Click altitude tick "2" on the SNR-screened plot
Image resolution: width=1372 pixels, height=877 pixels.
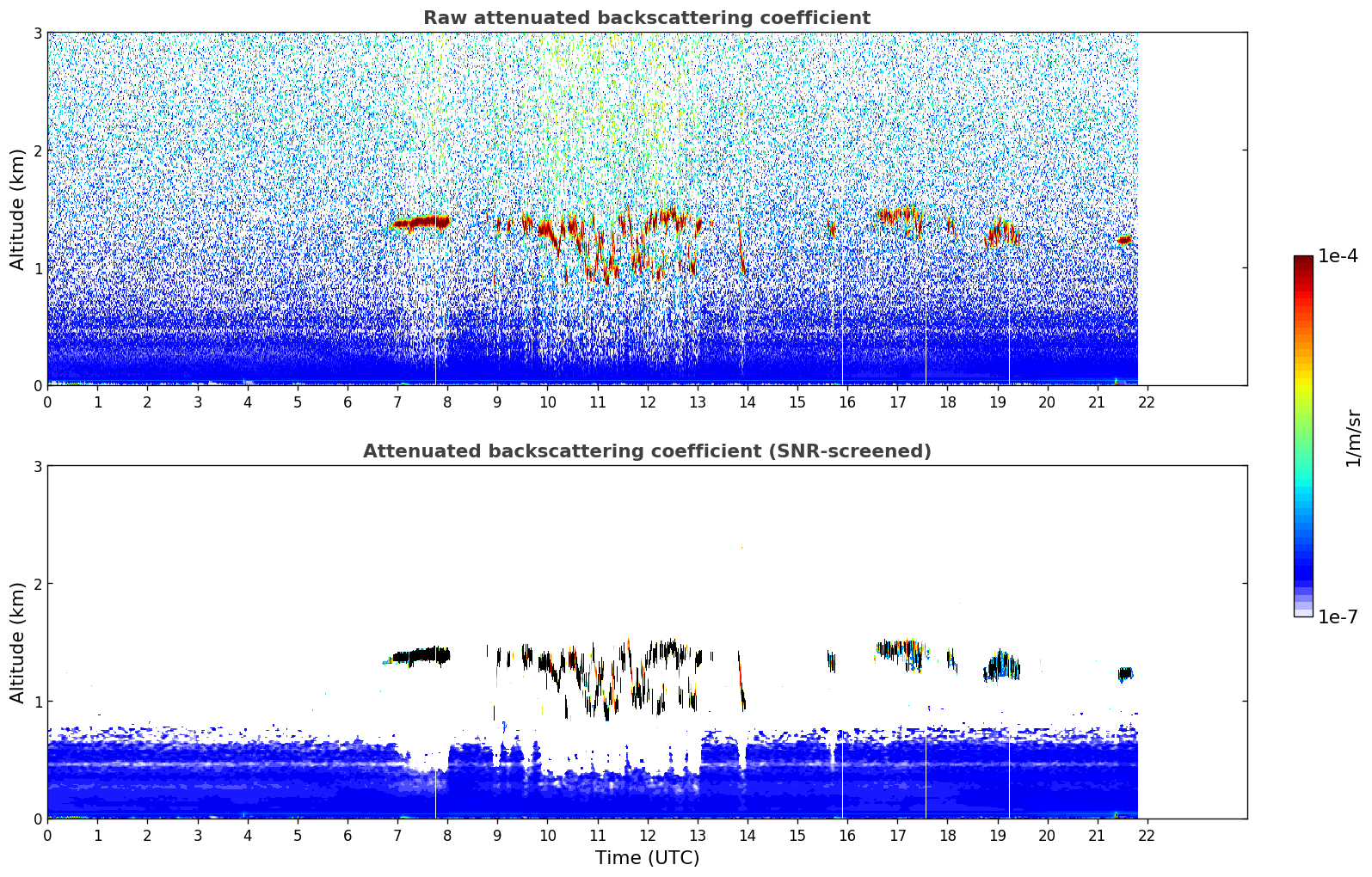[38, 584]
